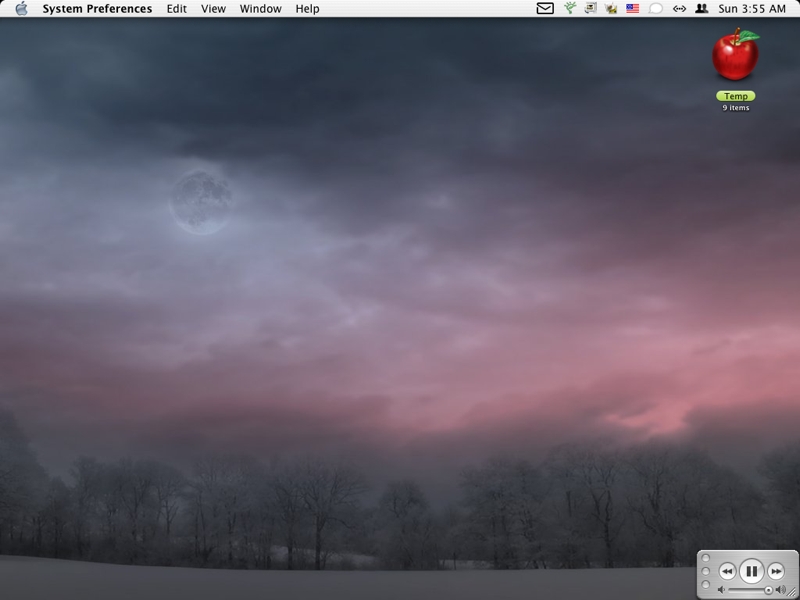Image resolution: width=800 pixels, height=600 pixels.
Task: Expand the Window menu
Action: (260, 9)
